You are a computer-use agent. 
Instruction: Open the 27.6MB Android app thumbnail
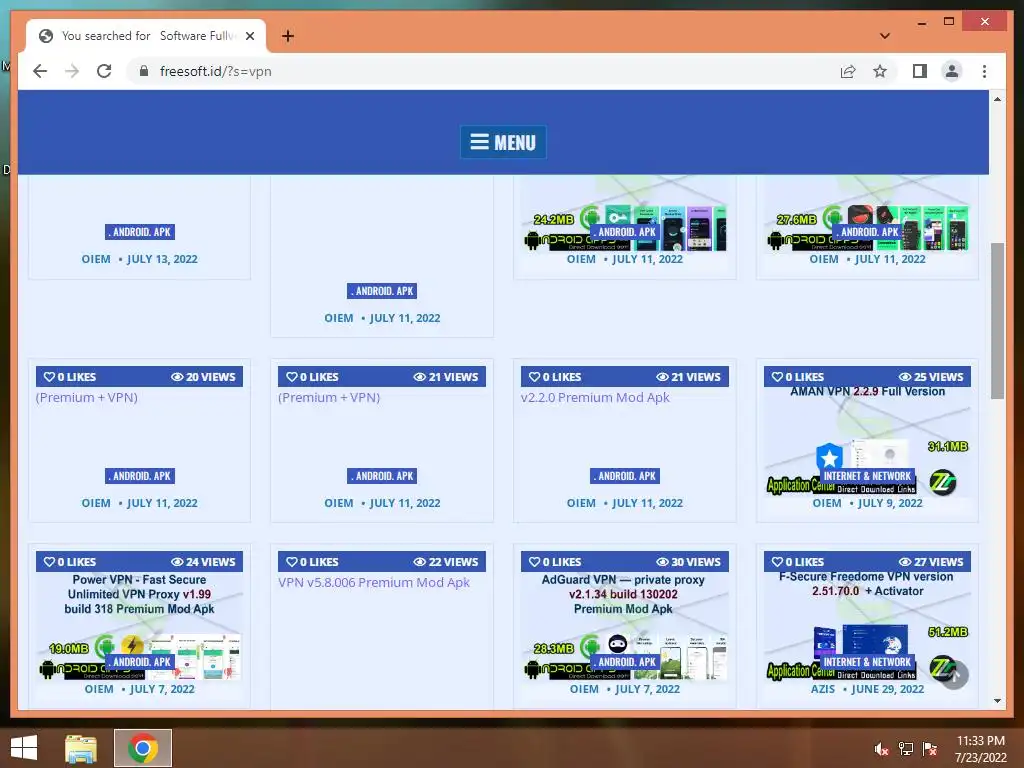[867, 214]
